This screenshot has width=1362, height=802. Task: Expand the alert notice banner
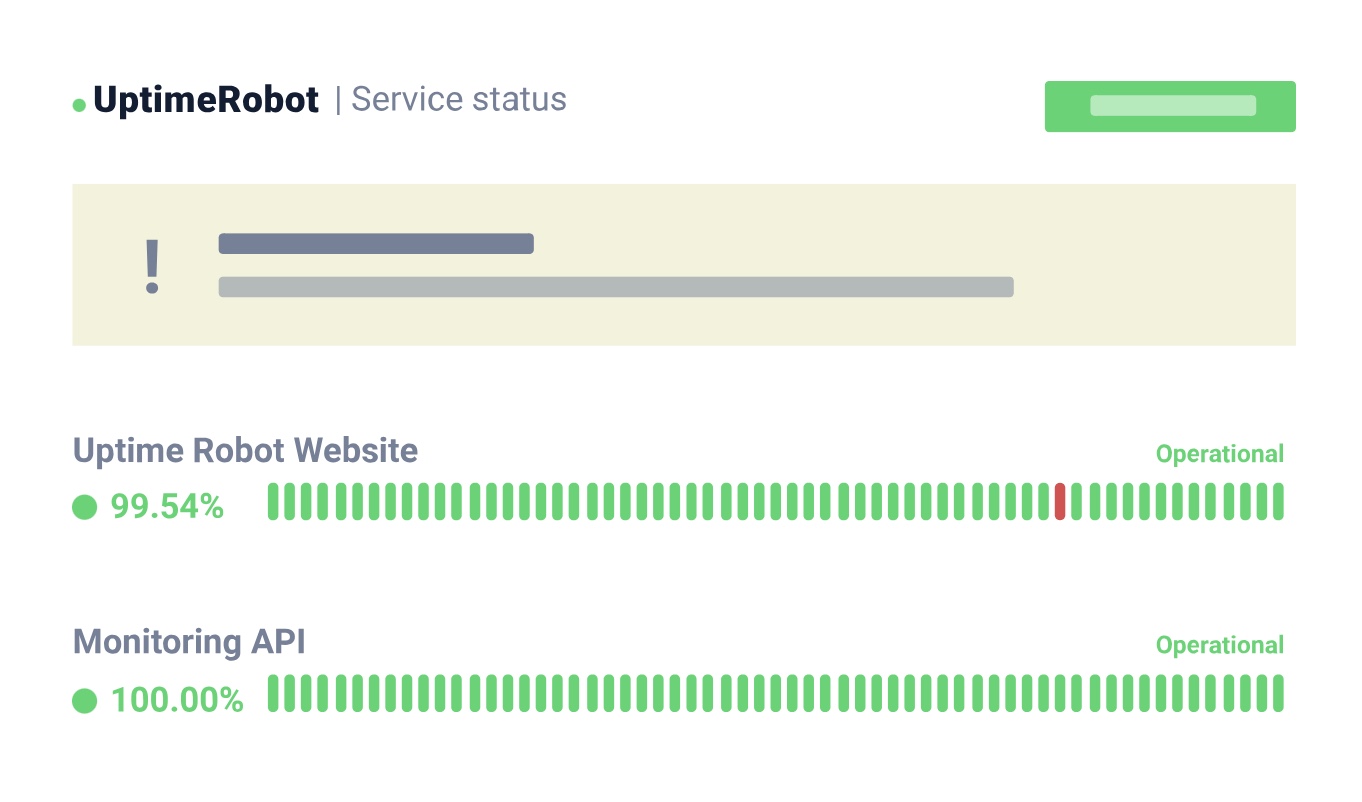684,264
